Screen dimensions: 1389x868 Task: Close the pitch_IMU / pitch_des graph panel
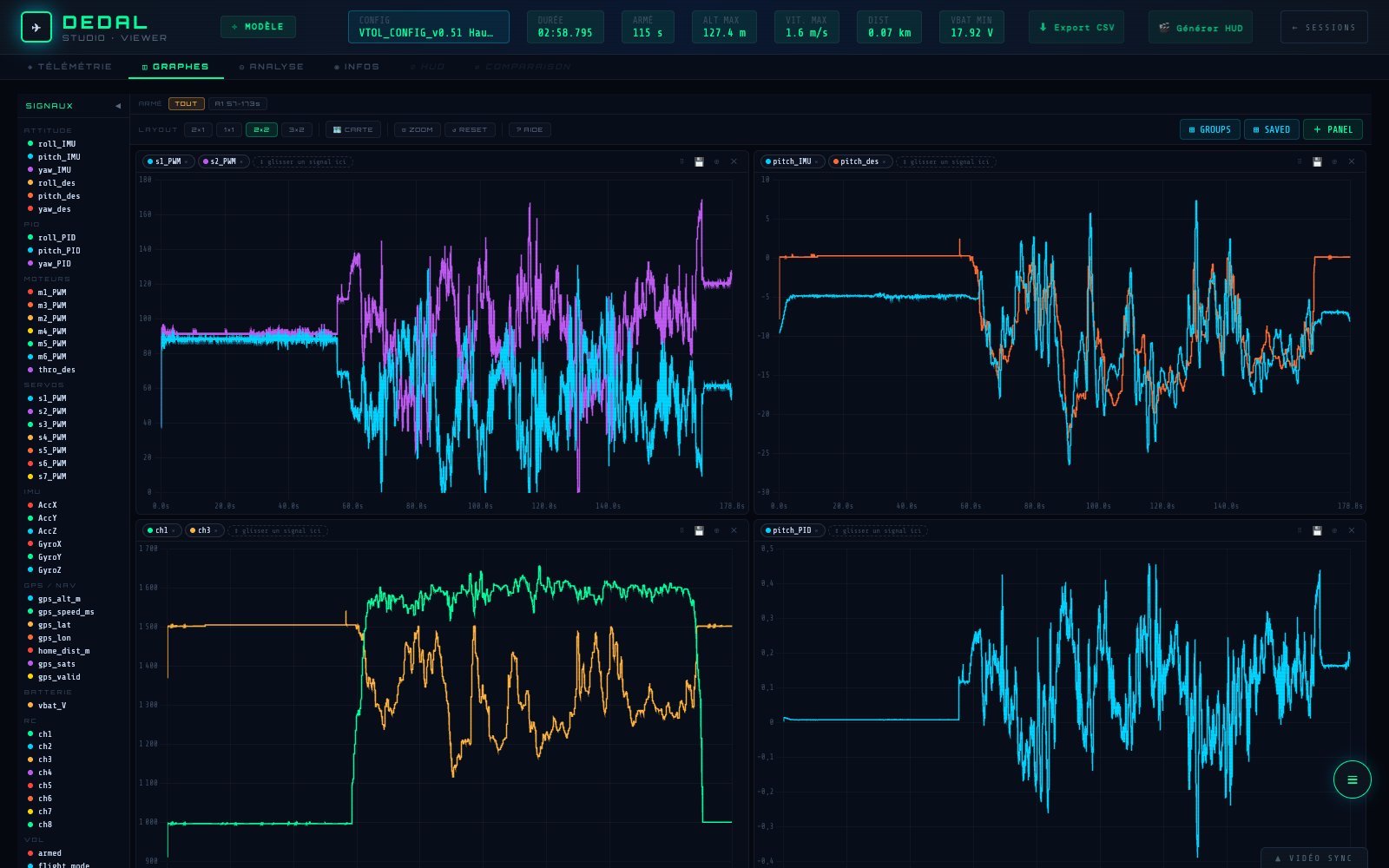click(1352, 161)
